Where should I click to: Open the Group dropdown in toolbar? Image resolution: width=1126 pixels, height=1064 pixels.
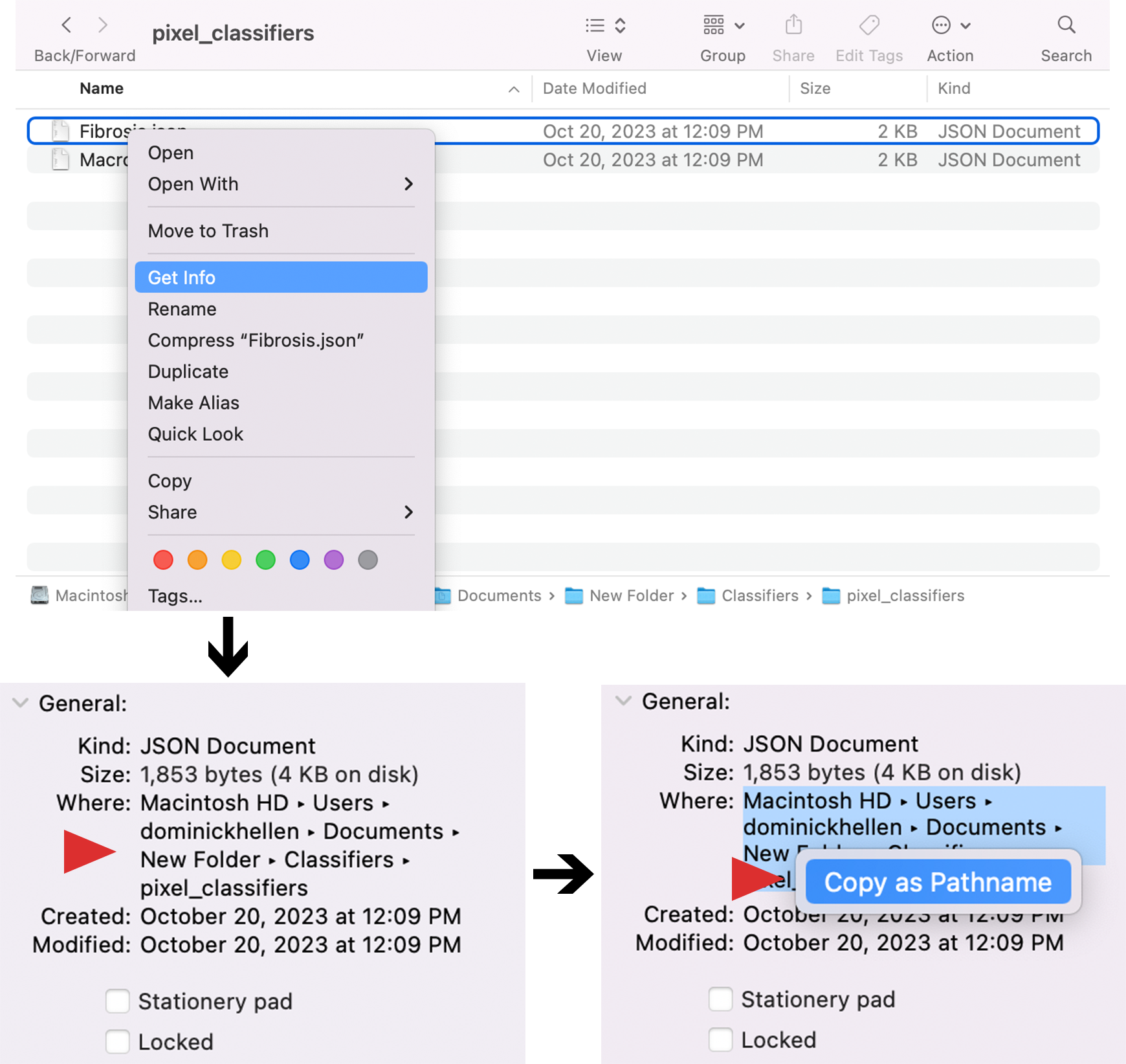pos(722,26)
